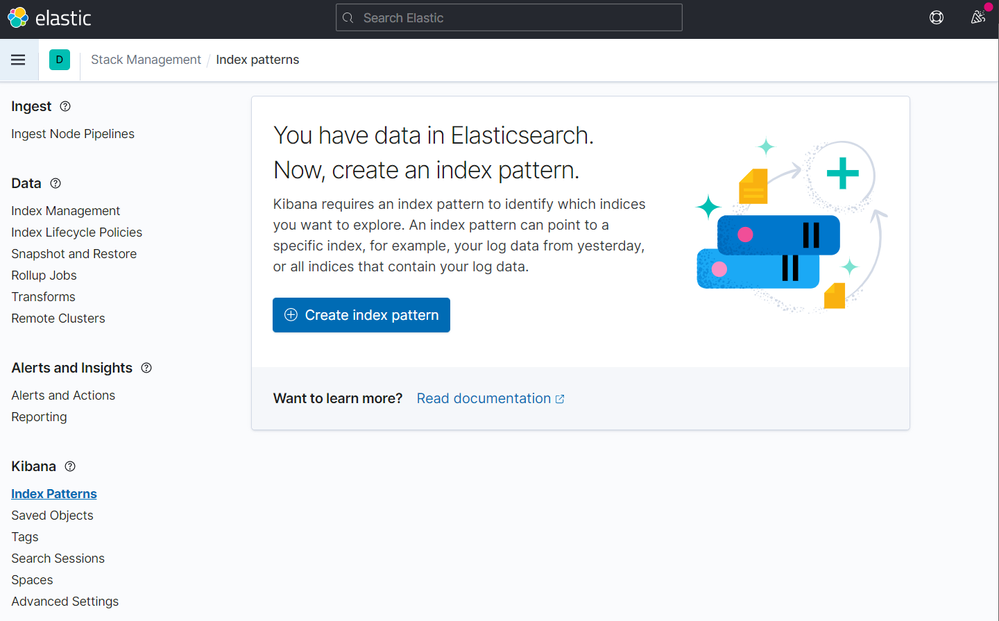
Task: Open Advanced Settings
Action: click(x=65, y=602)
